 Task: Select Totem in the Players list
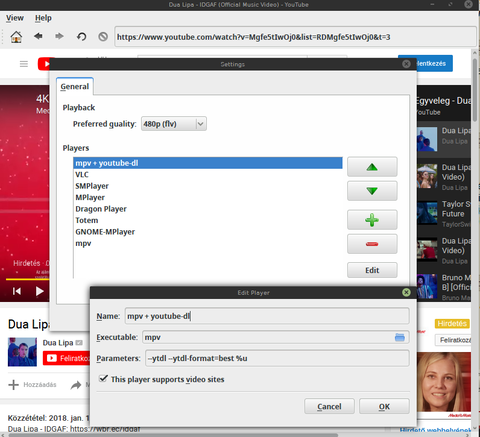[208, 220]
